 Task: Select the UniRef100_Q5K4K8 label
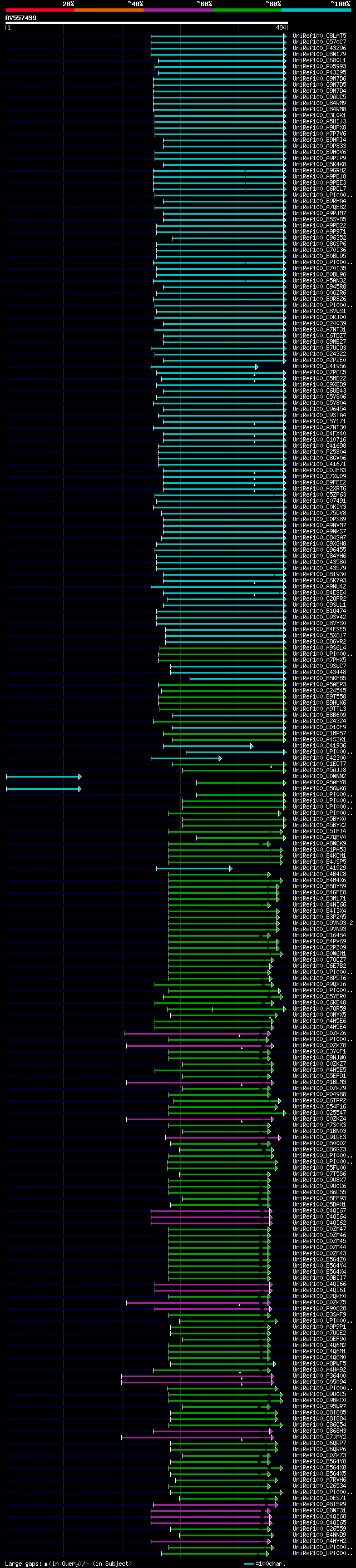319,164
